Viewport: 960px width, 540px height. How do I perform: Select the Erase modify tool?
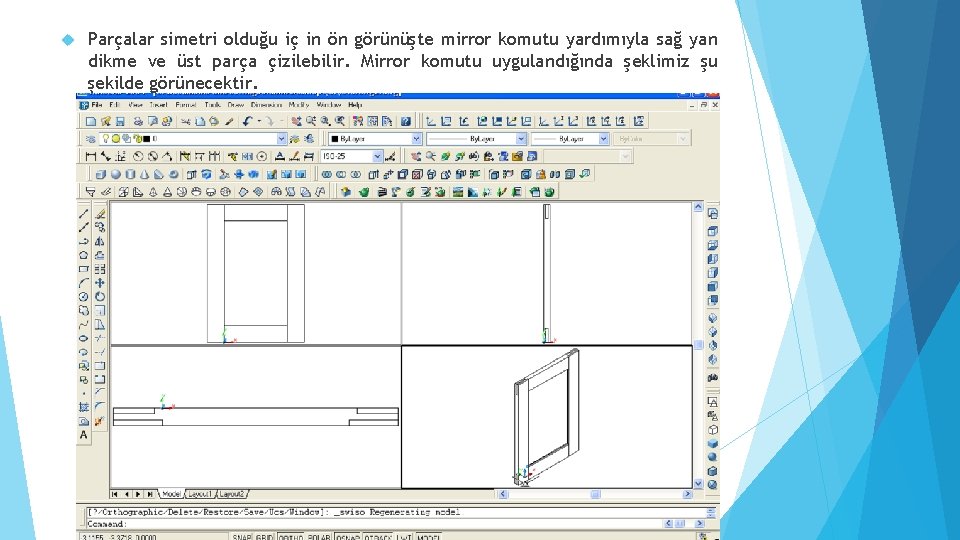coord(100,214)
